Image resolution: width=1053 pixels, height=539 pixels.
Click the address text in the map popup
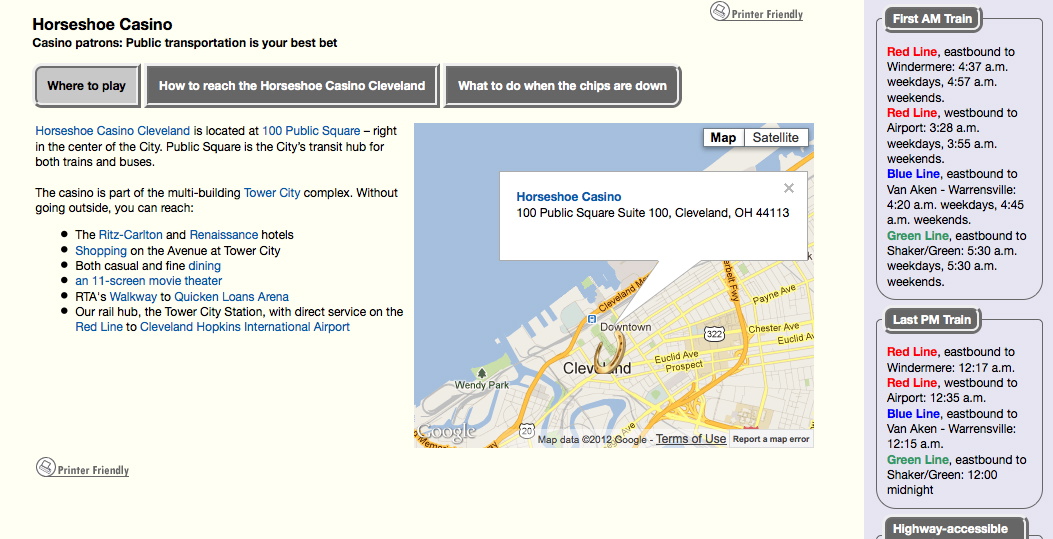point(653,213)
